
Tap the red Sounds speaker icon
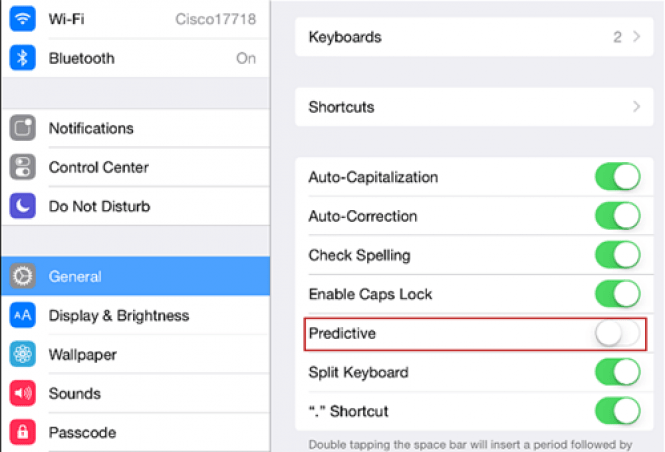(x=22, y=393)
